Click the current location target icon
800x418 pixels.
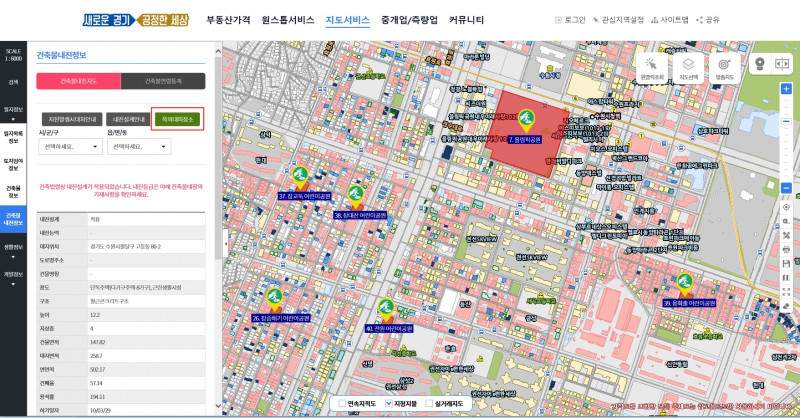[x=786, y=207]
